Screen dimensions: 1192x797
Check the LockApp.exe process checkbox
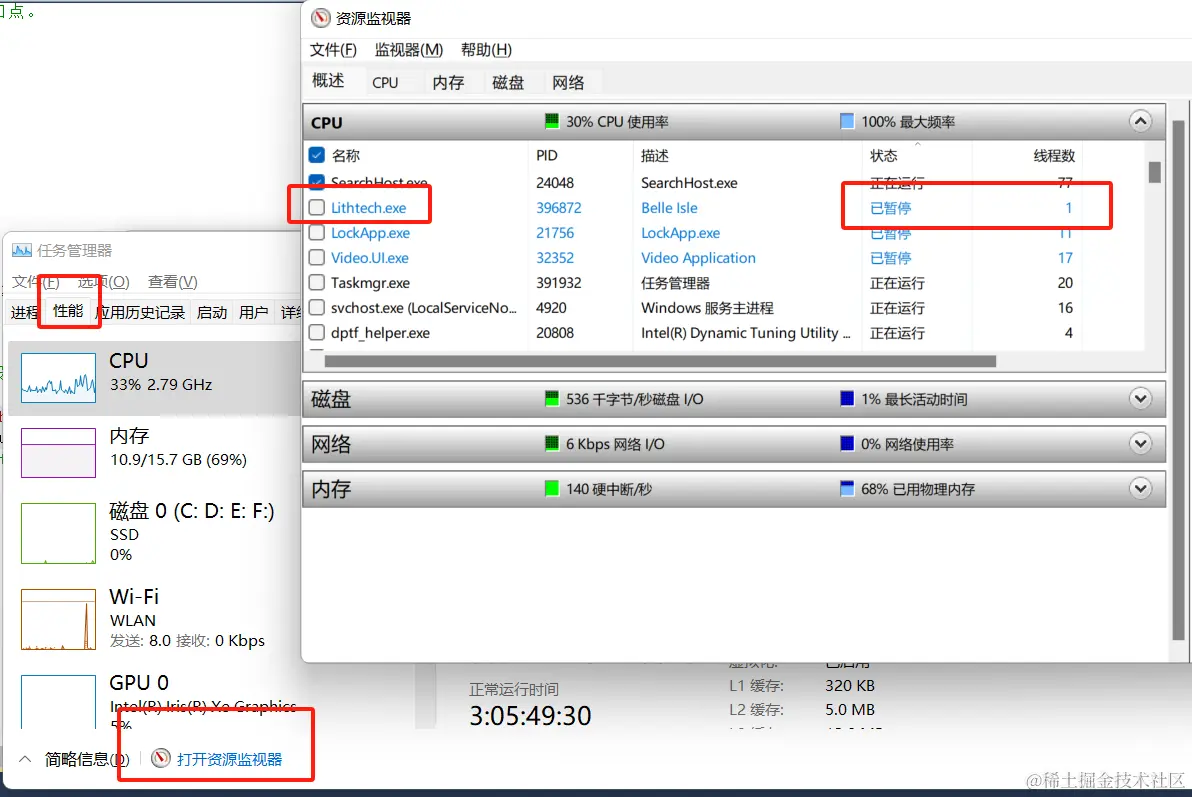click(x=317, y=233)
